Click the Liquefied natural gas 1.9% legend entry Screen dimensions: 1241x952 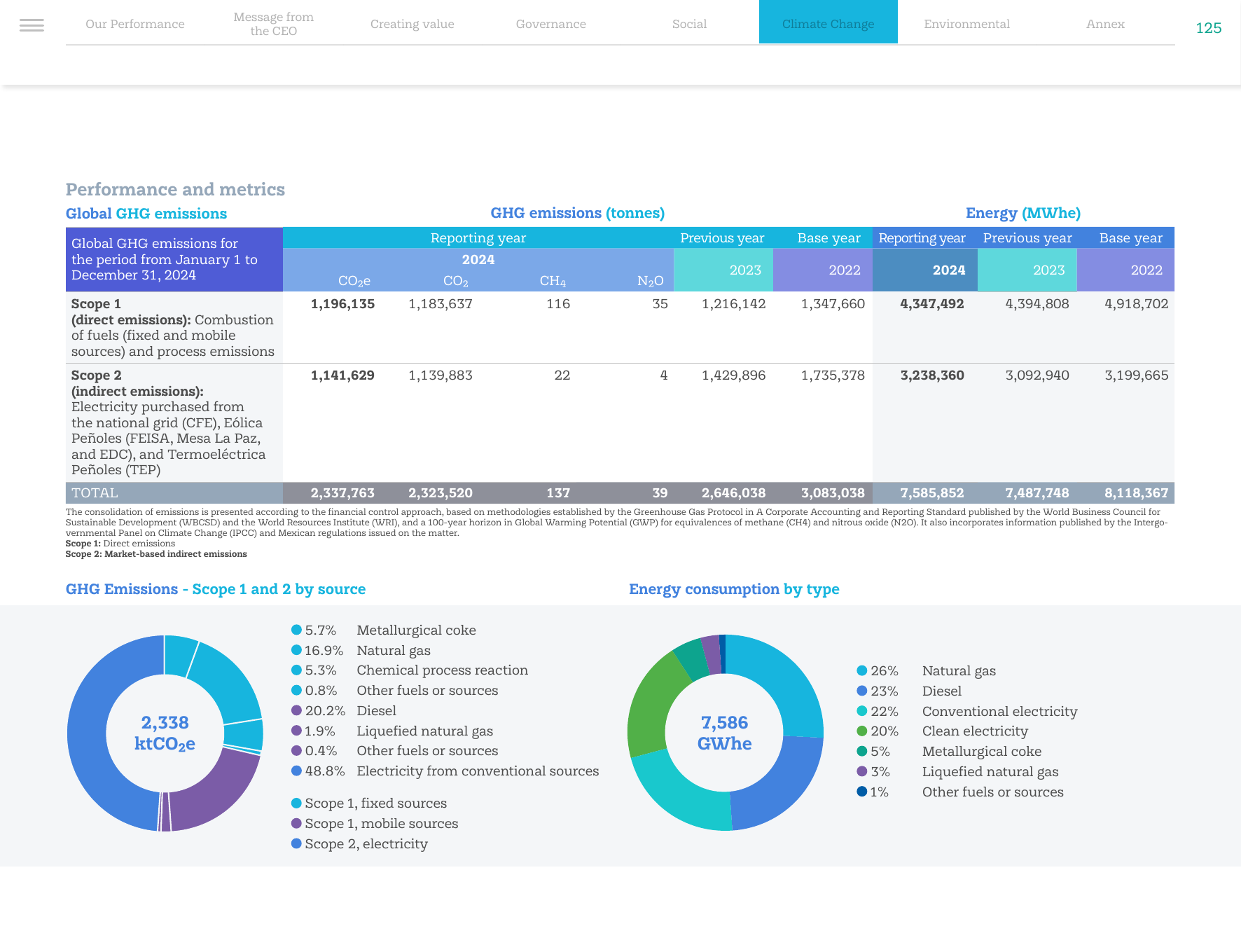(x=392, y=731)
